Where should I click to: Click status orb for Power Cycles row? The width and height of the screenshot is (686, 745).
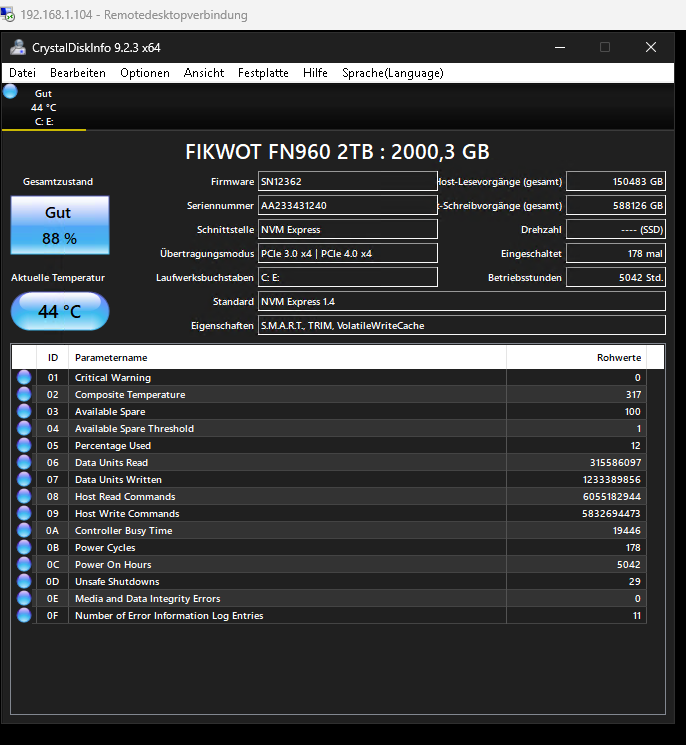click(24, 547)
